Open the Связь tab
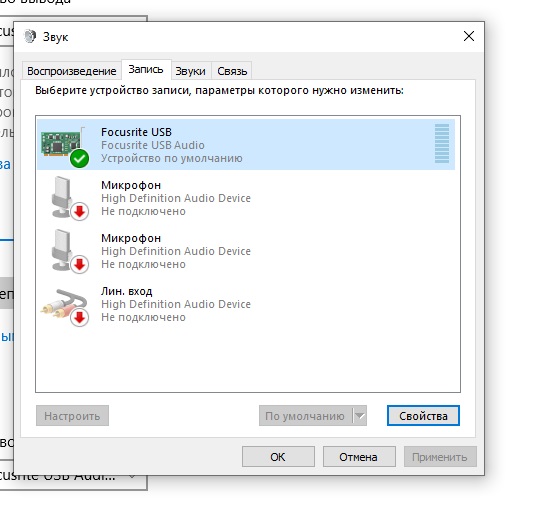The height and width of the screenshot is (509, 534). point(232,71)
